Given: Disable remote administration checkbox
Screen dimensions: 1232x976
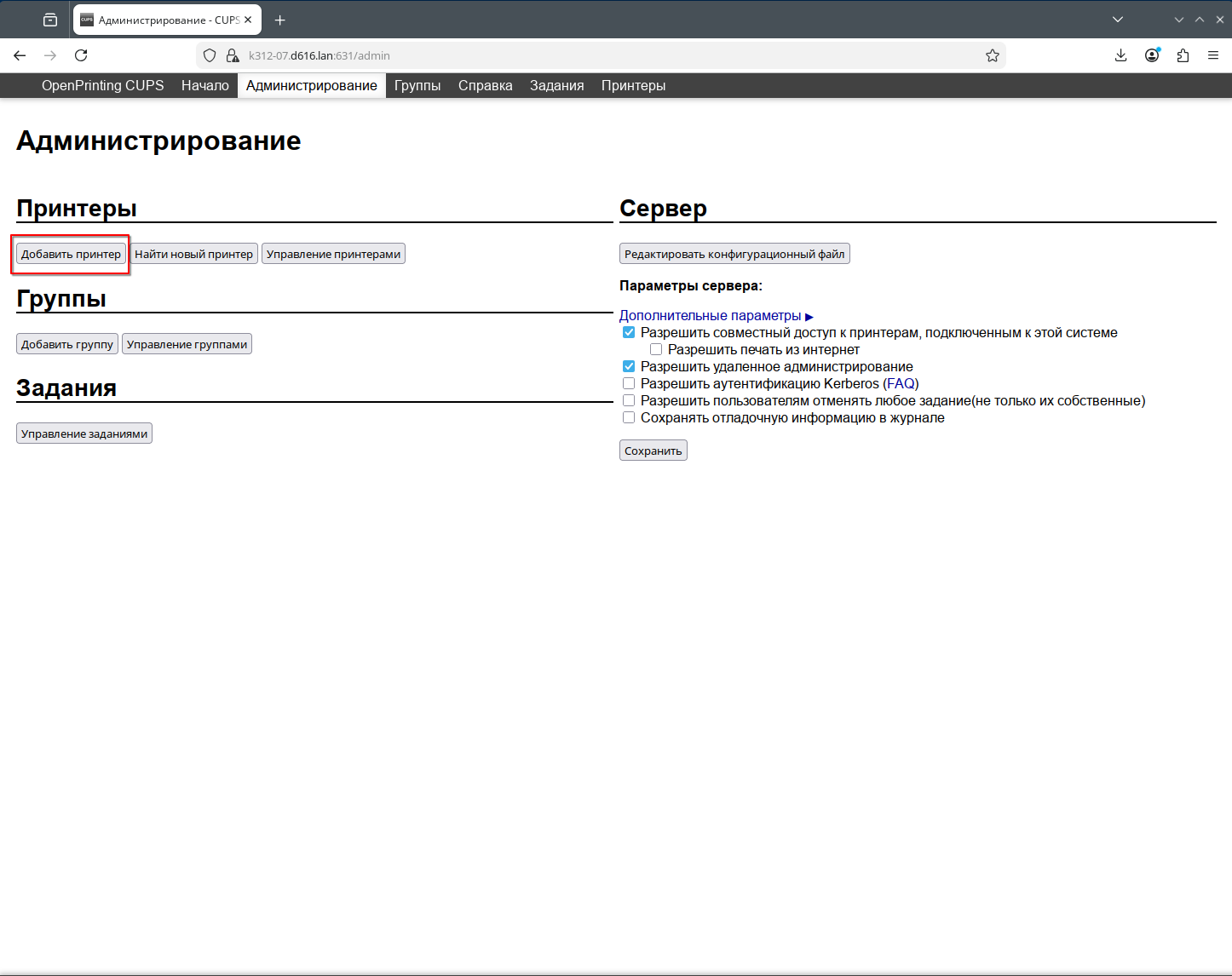Looking at the screenshot, I should click(x=629, y=366).
